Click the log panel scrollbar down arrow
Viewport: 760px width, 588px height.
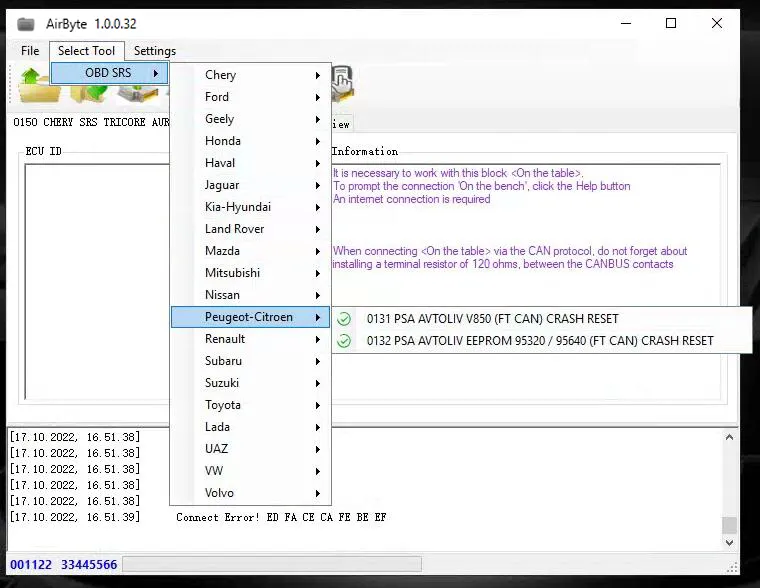[729, 542]
